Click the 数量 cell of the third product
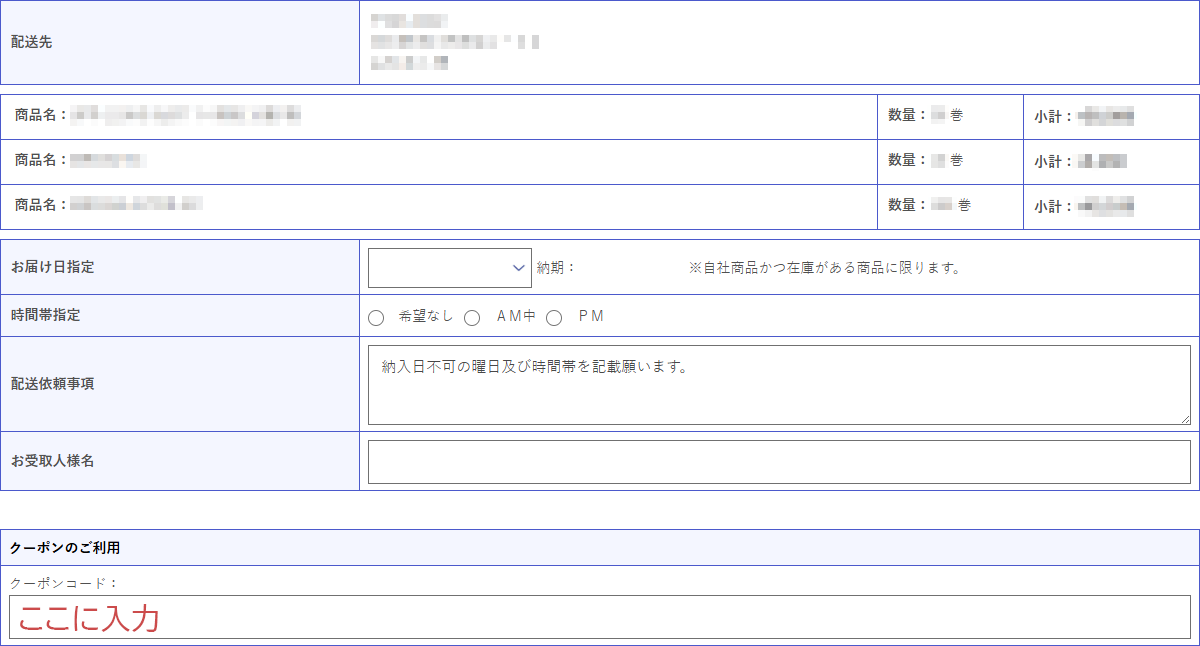 tap(930, 205)
